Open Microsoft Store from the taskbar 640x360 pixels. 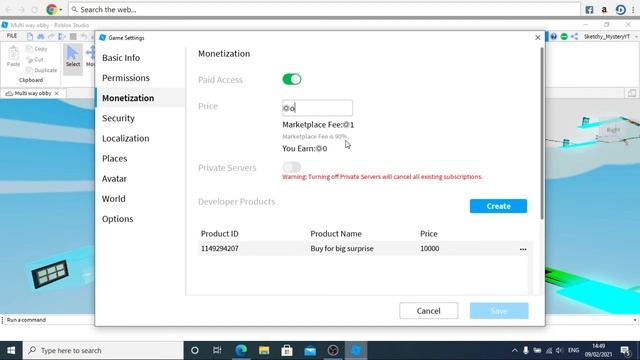tap(287, 350)
